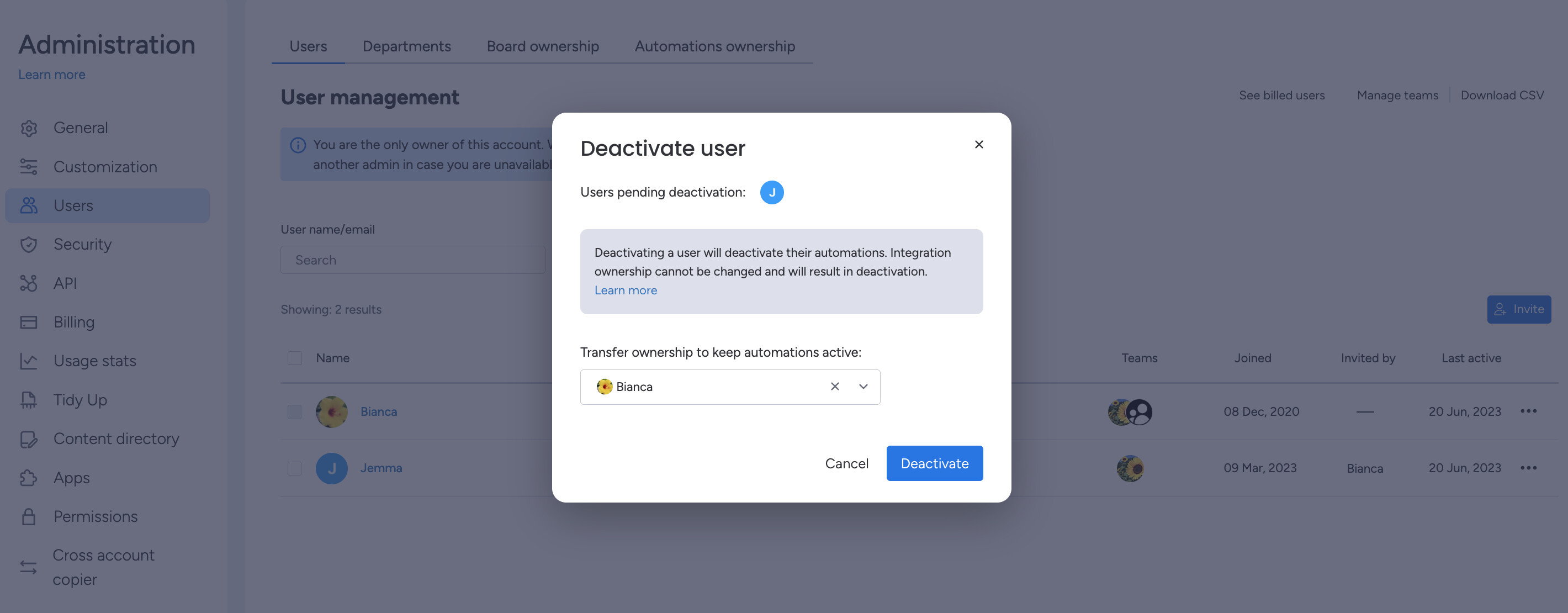Open the Cross account copier arrows icon
This screenshot has width=1568, height=613.
[29, 567]
